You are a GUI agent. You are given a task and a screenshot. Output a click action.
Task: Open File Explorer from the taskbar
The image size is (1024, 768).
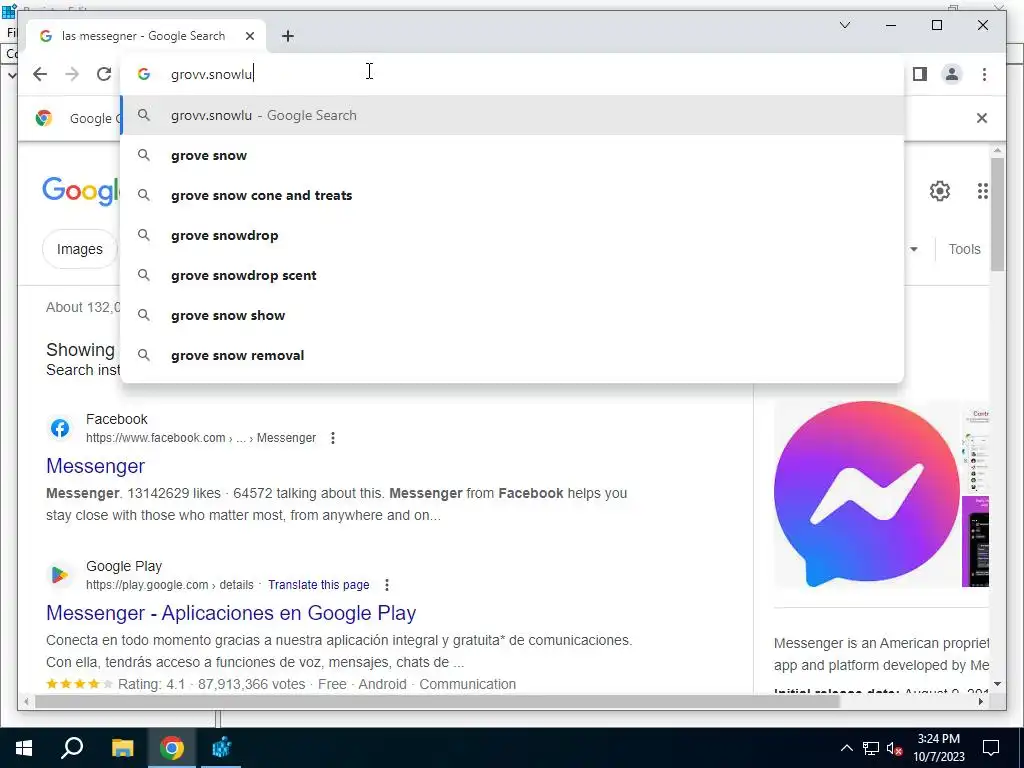coord(122,748)
